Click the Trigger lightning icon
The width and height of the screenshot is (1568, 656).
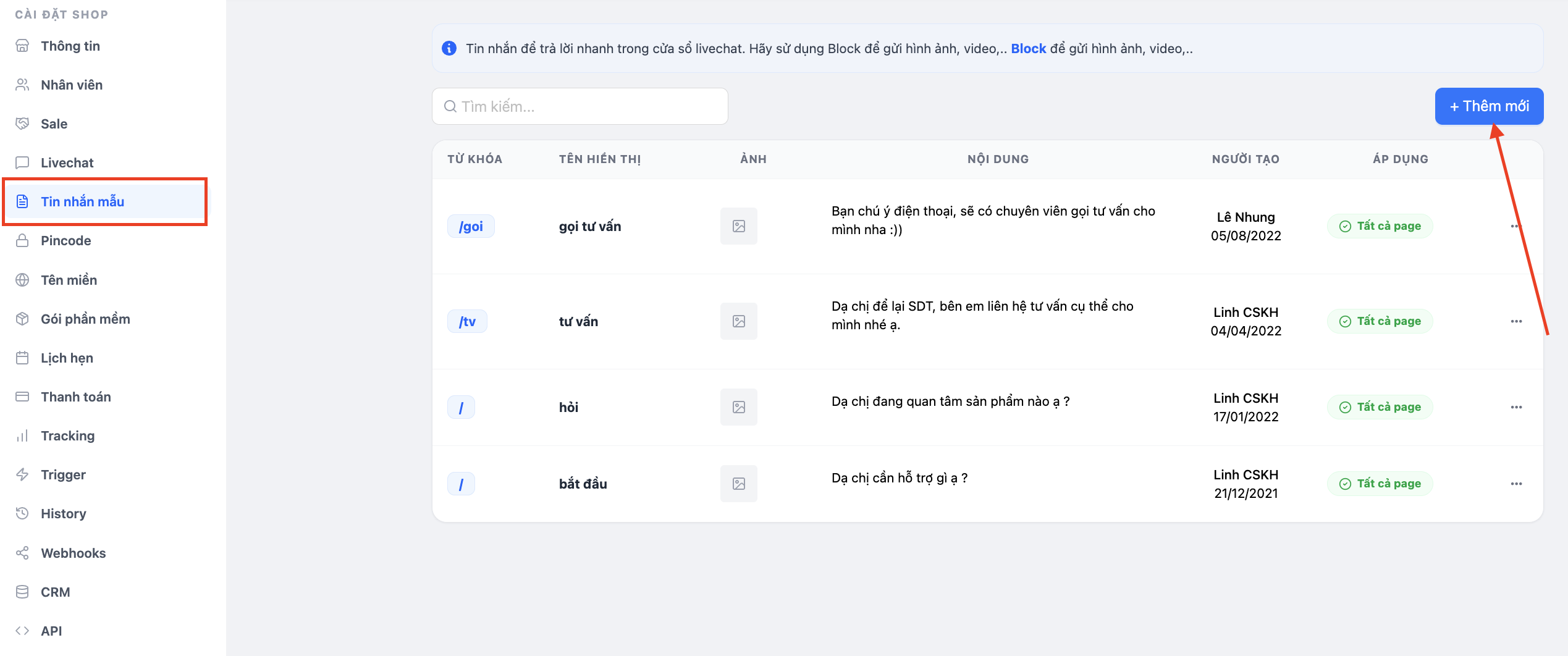point(22,474)
